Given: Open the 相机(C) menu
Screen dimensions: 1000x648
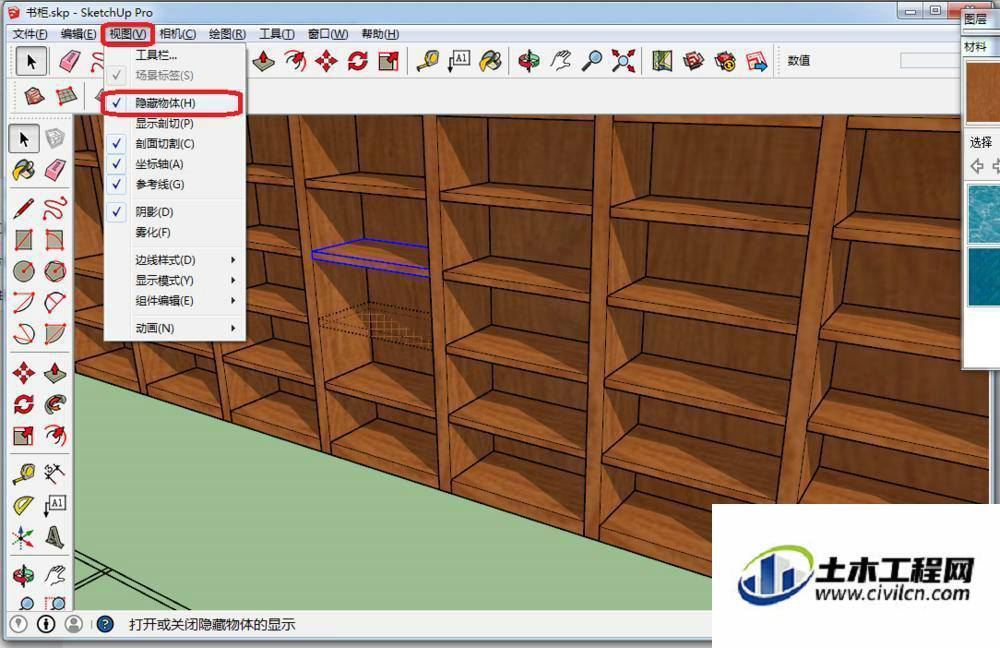Looking at the screenshot, I should coord(177,34).
